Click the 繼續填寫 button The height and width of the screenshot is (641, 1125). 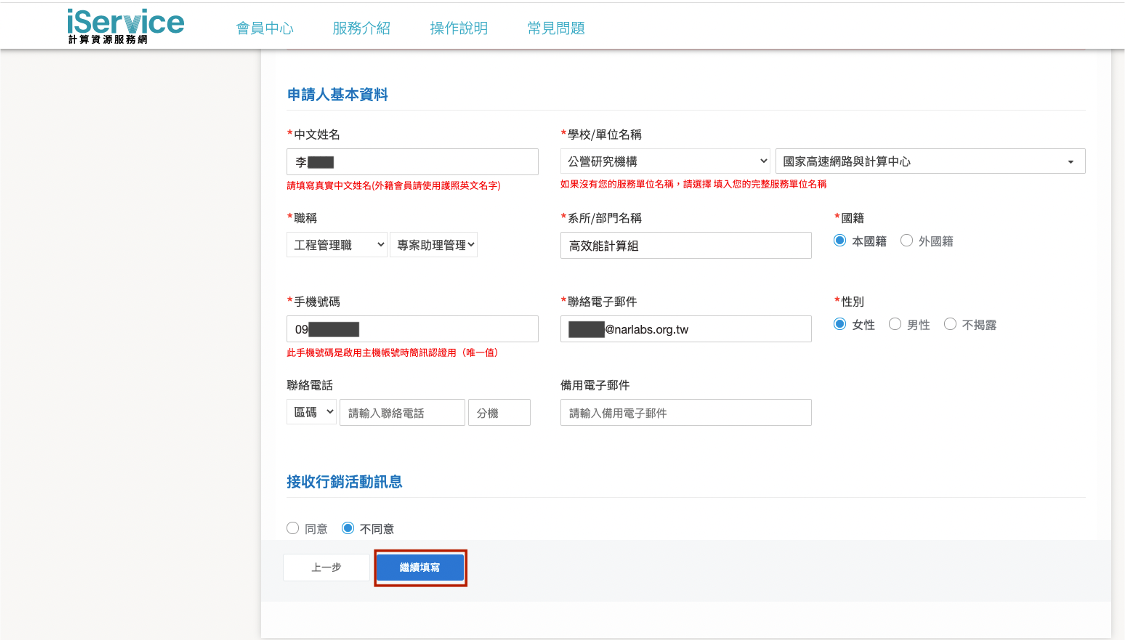tap(420, 568)
